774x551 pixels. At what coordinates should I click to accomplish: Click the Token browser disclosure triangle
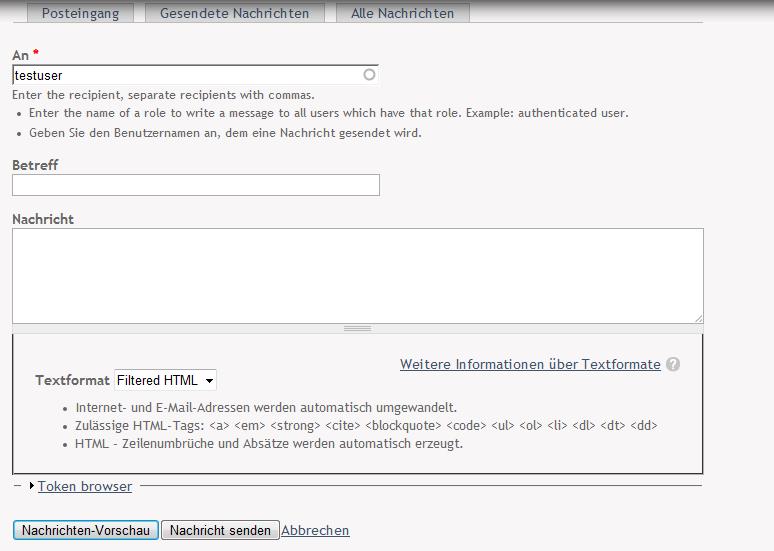pyautogui.click(x=32, y=486)
